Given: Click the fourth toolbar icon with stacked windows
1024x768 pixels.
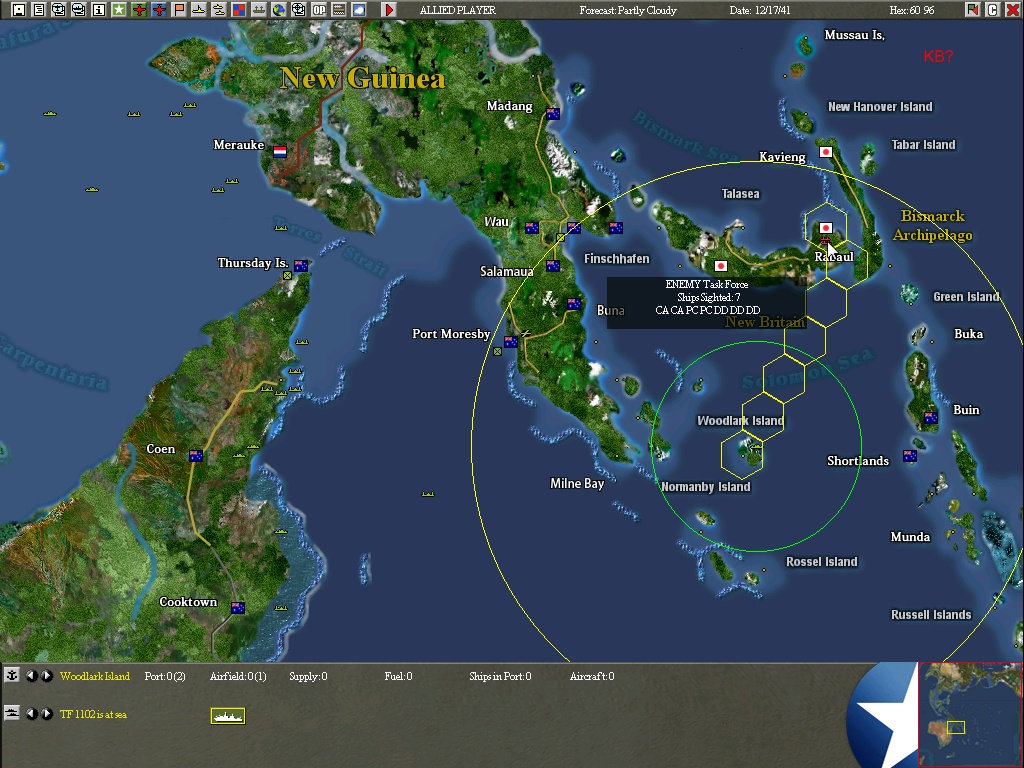Looking at the screenshot, I should 78,10.
